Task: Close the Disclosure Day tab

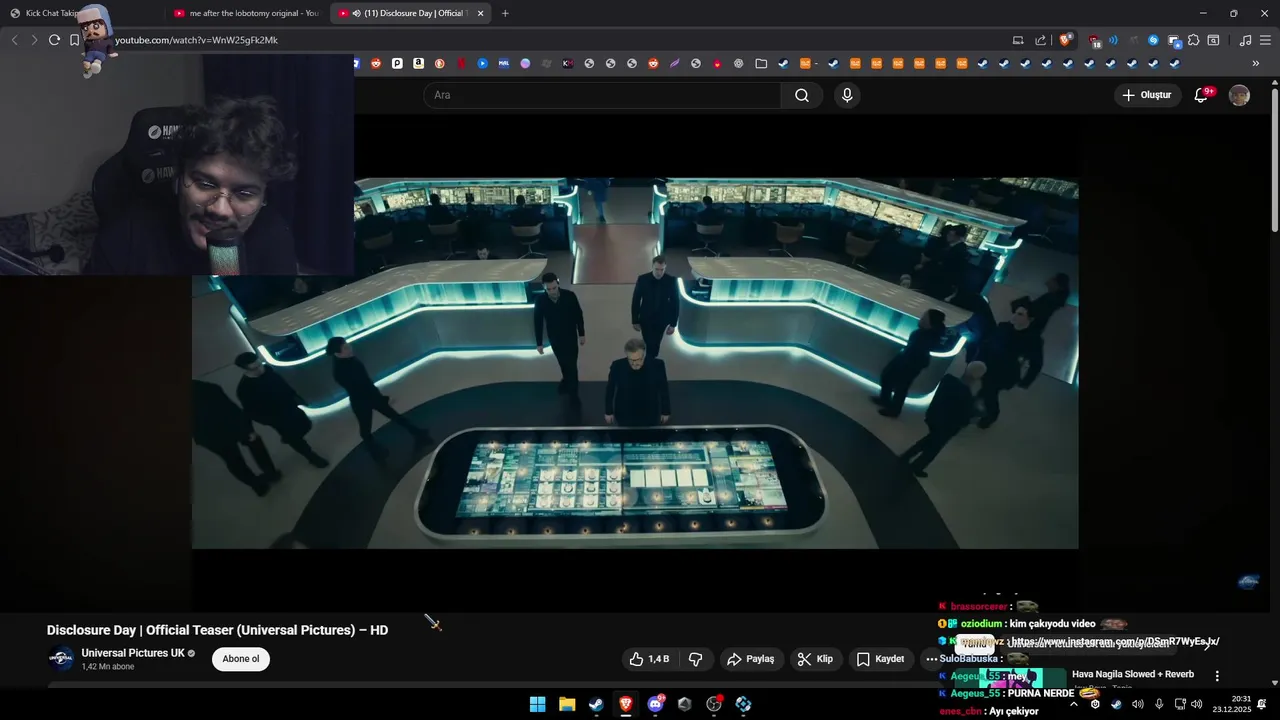Action: pyautogui.click(x=480, y=13)
